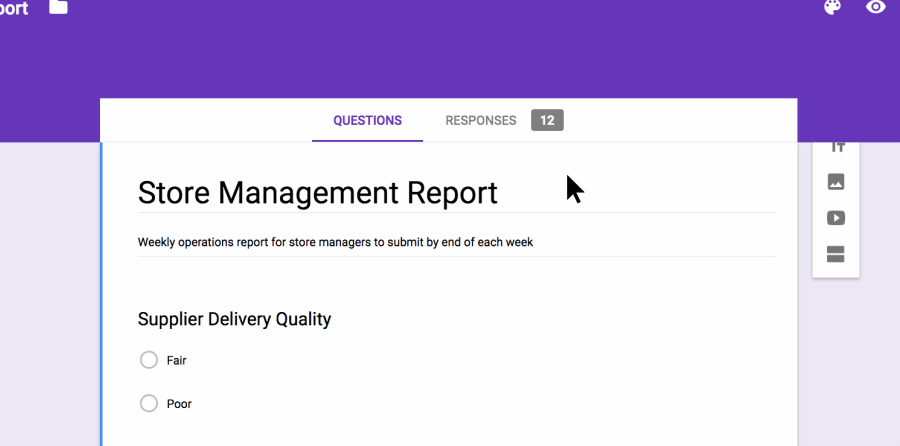Switch to the Questions tab

[367, 121]
